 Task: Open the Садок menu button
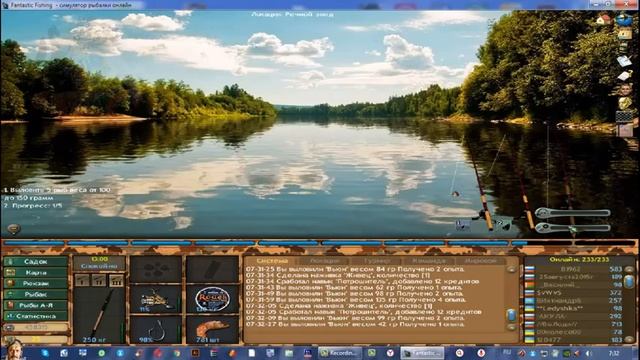(x=36, y=261)
